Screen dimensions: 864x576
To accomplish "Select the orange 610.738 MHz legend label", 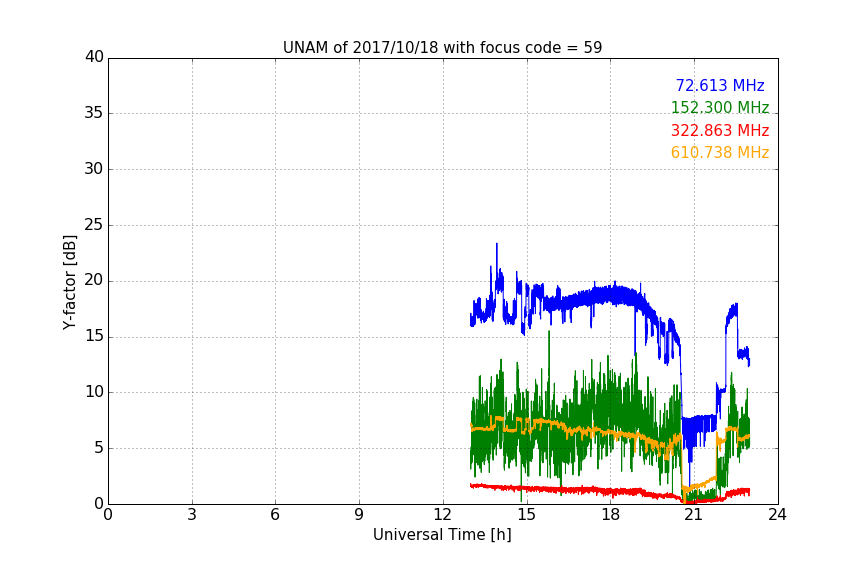I will tap(720, 153).
